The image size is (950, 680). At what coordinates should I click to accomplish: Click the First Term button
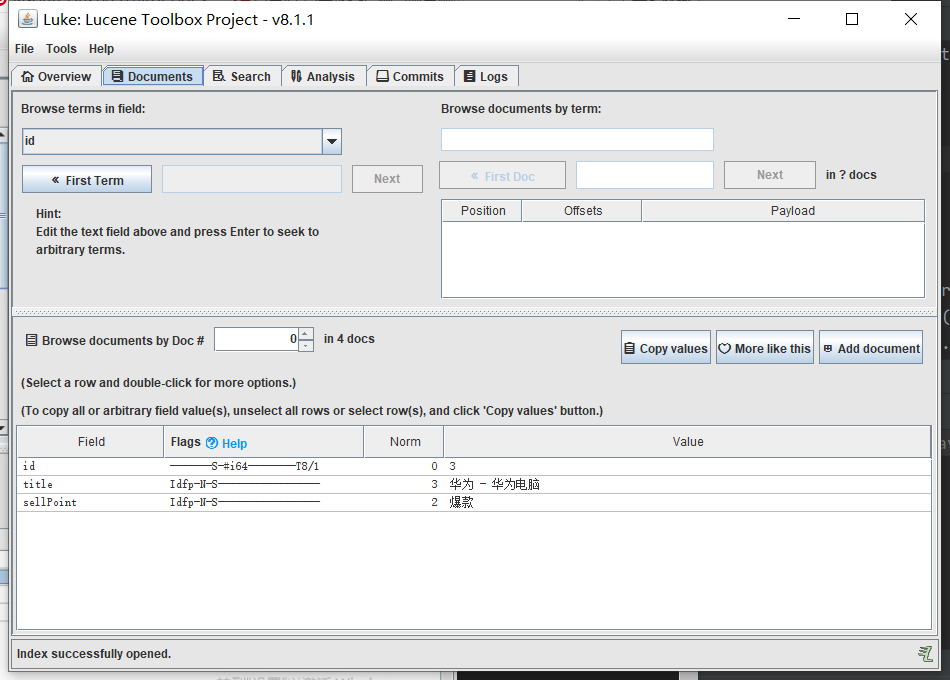[87, 179]
